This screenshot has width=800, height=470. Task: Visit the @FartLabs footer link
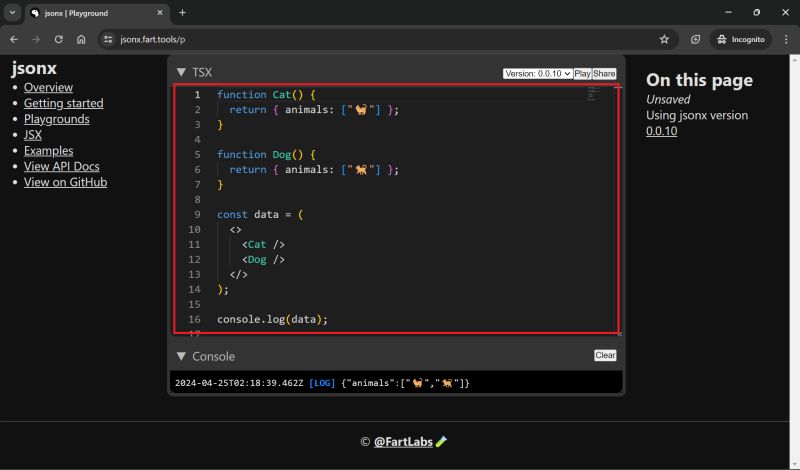pos(403,441)
